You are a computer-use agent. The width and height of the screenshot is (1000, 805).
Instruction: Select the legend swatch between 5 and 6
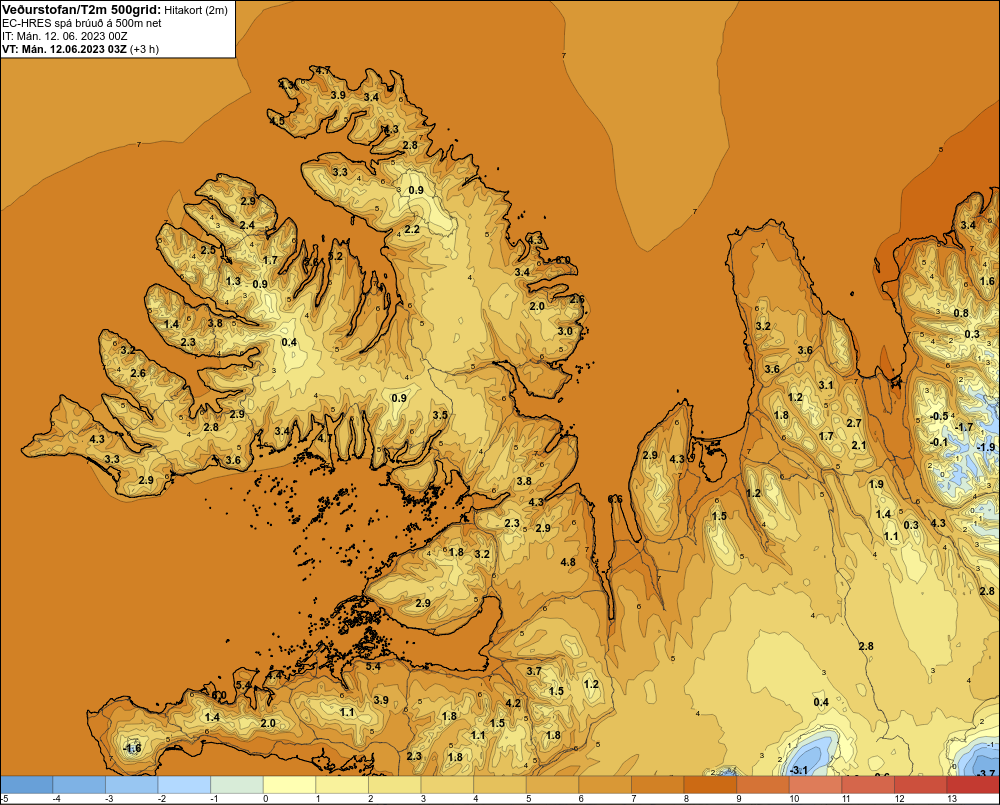click(x=552, y=785)
